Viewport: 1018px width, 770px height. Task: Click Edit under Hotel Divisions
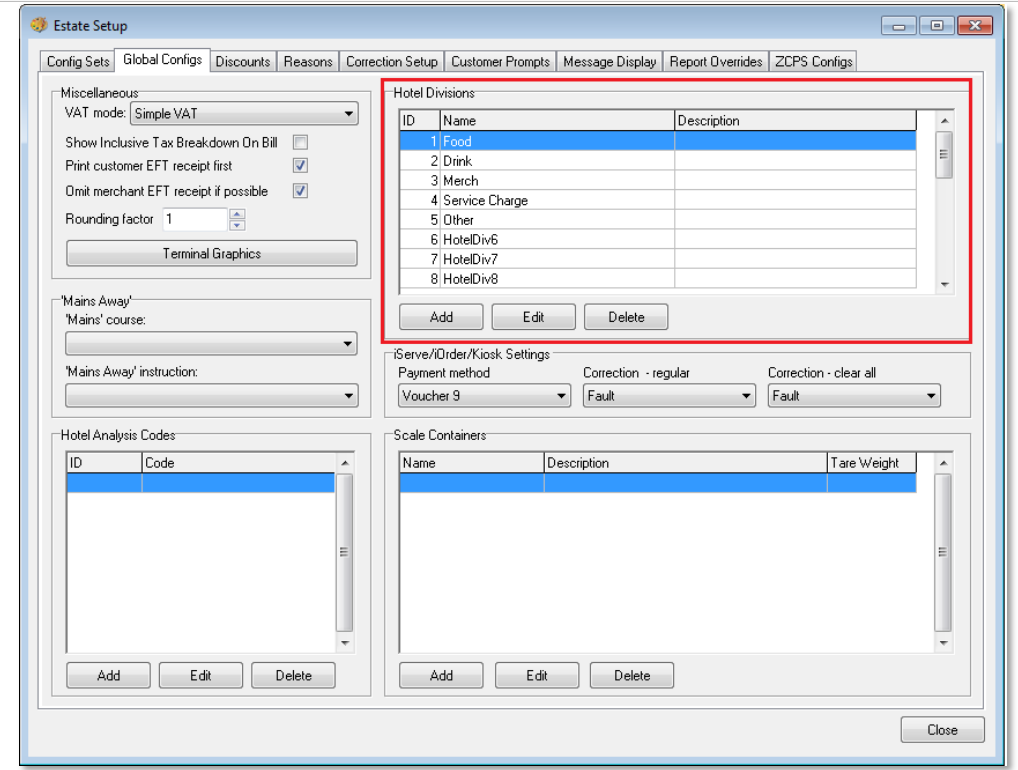click(533, 317)
